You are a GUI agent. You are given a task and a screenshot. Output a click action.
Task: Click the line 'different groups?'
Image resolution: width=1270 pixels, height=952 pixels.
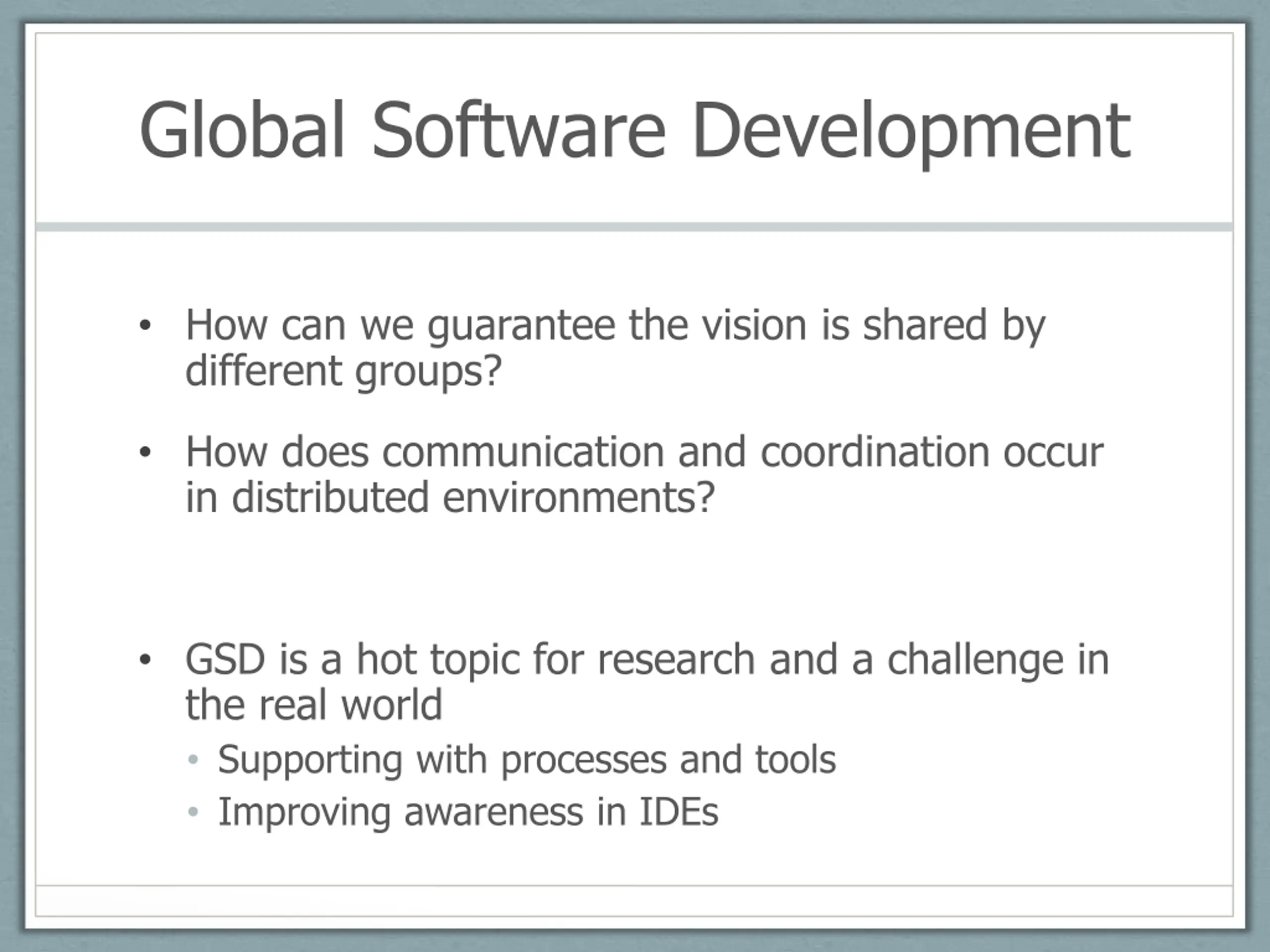pos(343,371)
